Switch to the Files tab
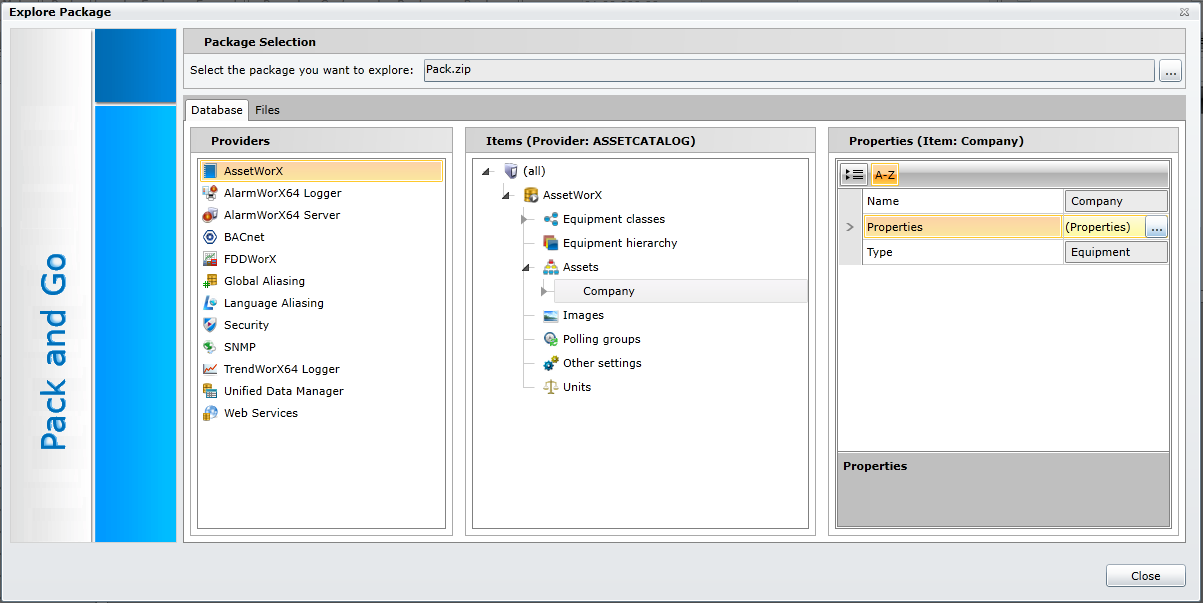 click(x=267, y=110)
